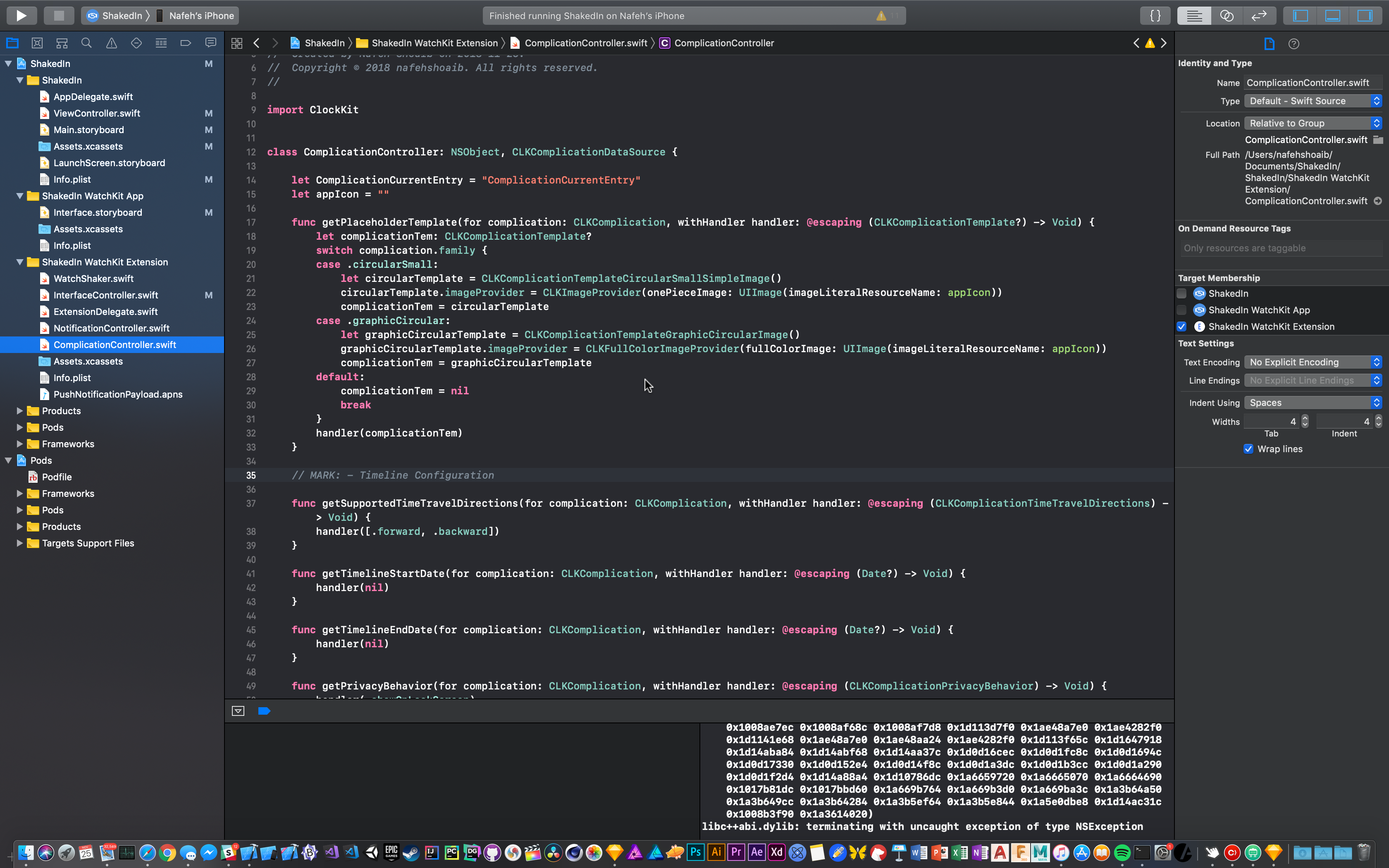Screen dimensions: 1389x868
Task: Expand the Frameworks group under ShakedIn
Action: 20,444
